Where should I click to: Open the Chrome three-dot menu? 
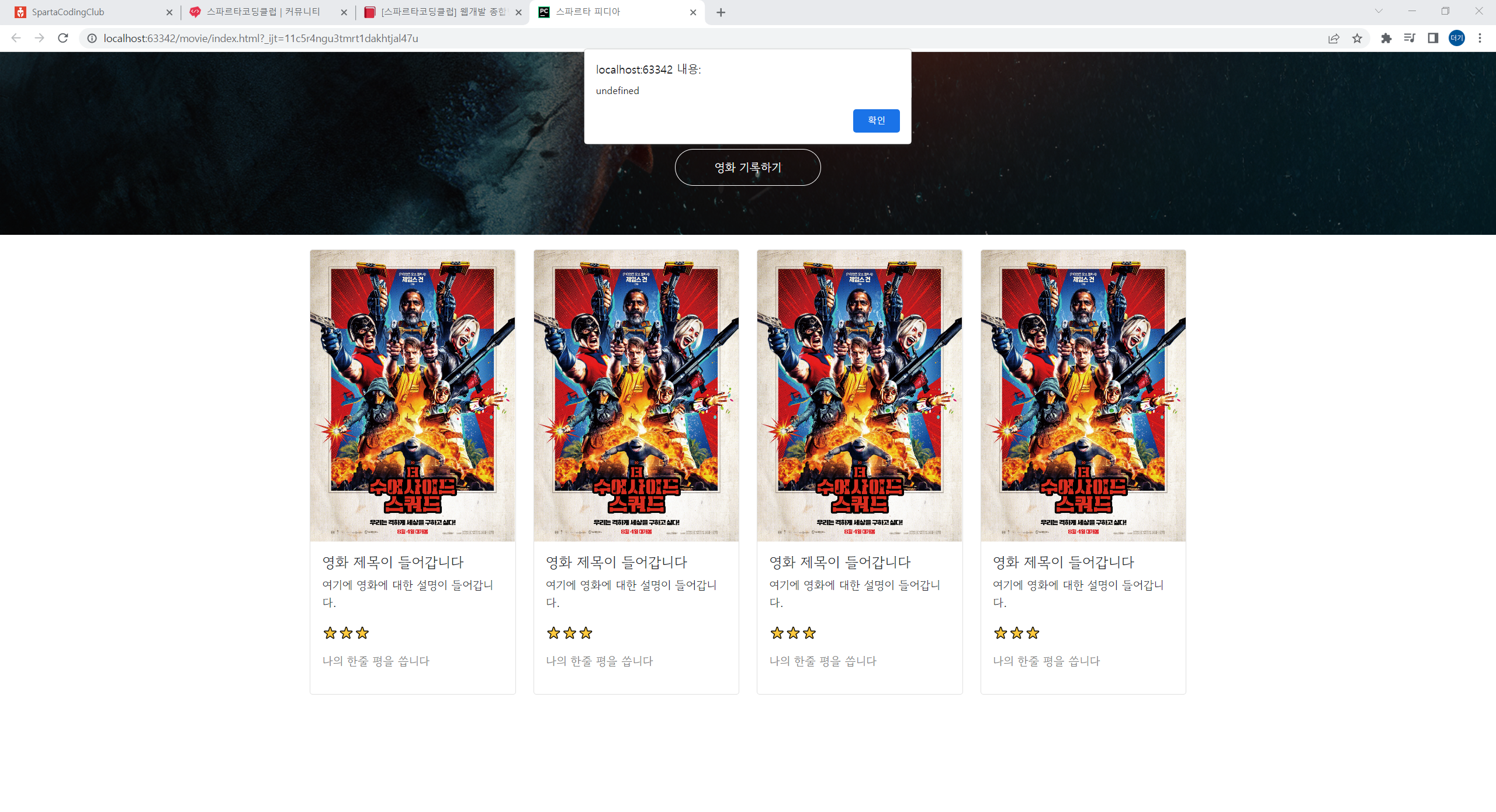(x=1480, y=38)
